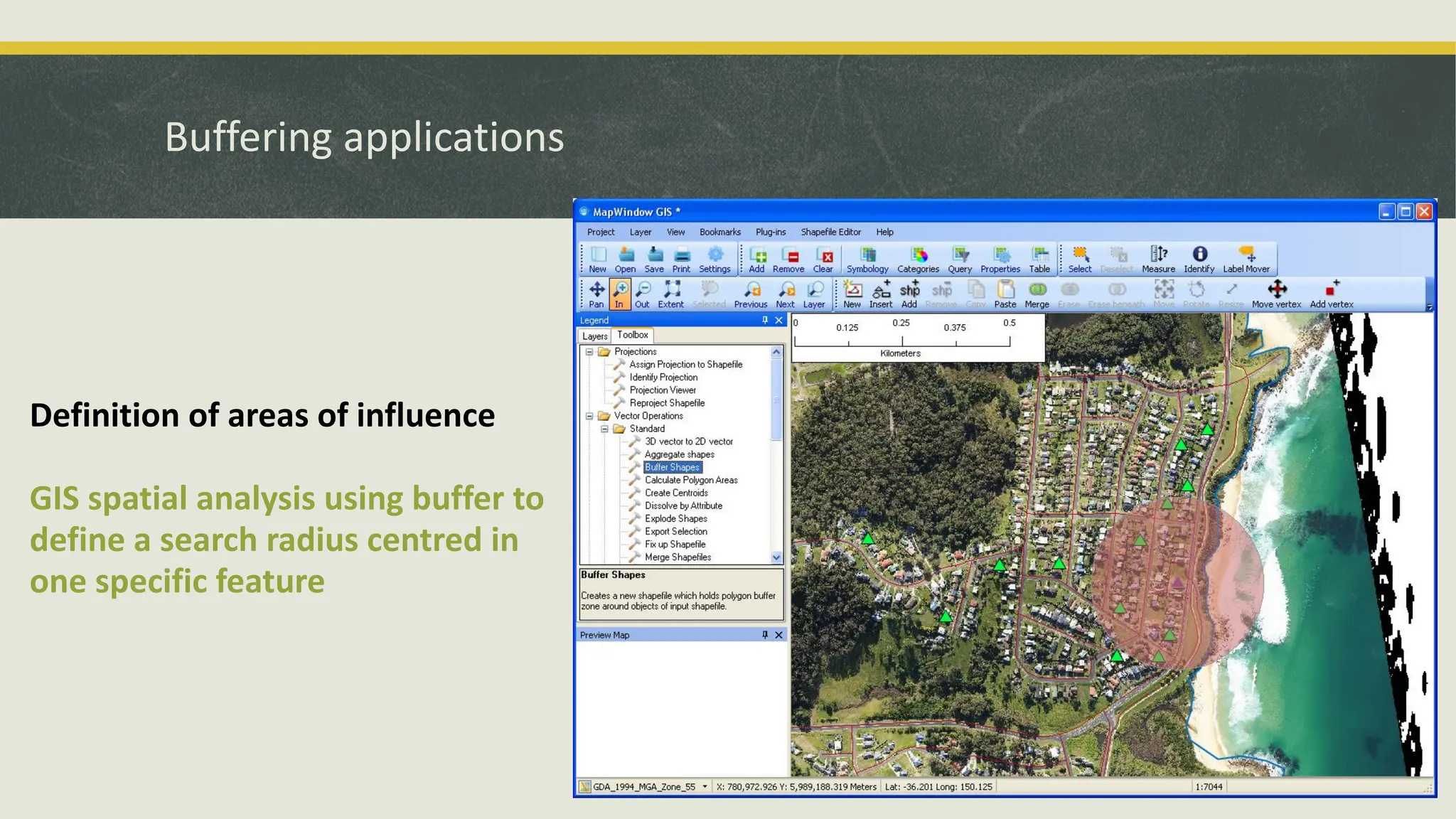Click Reproject Shapefile in toolbox
This screenshot has width=1456, height=819.
pos(667,403)
